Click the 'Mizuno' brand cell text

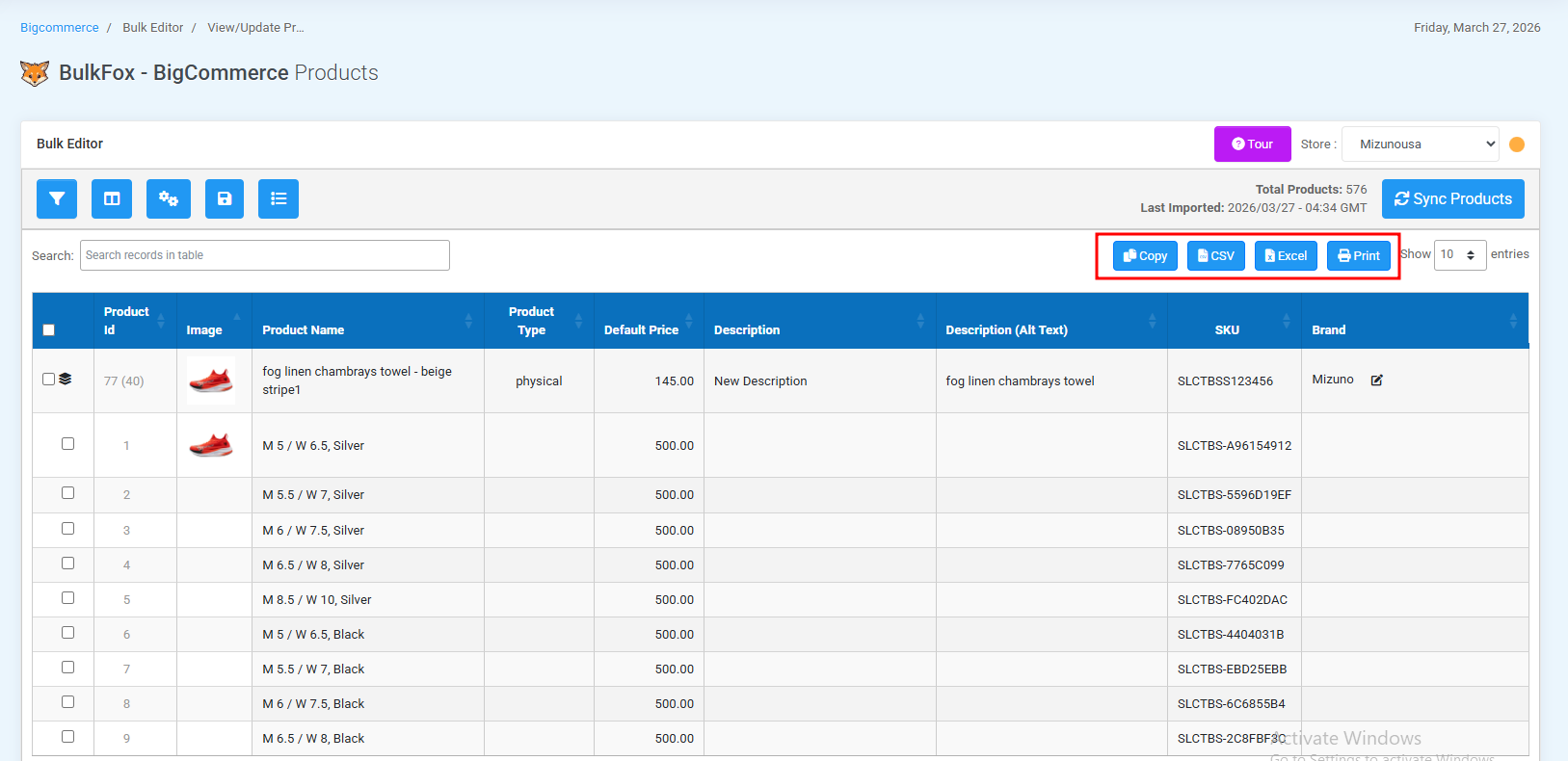click(x=1333, y=380)
